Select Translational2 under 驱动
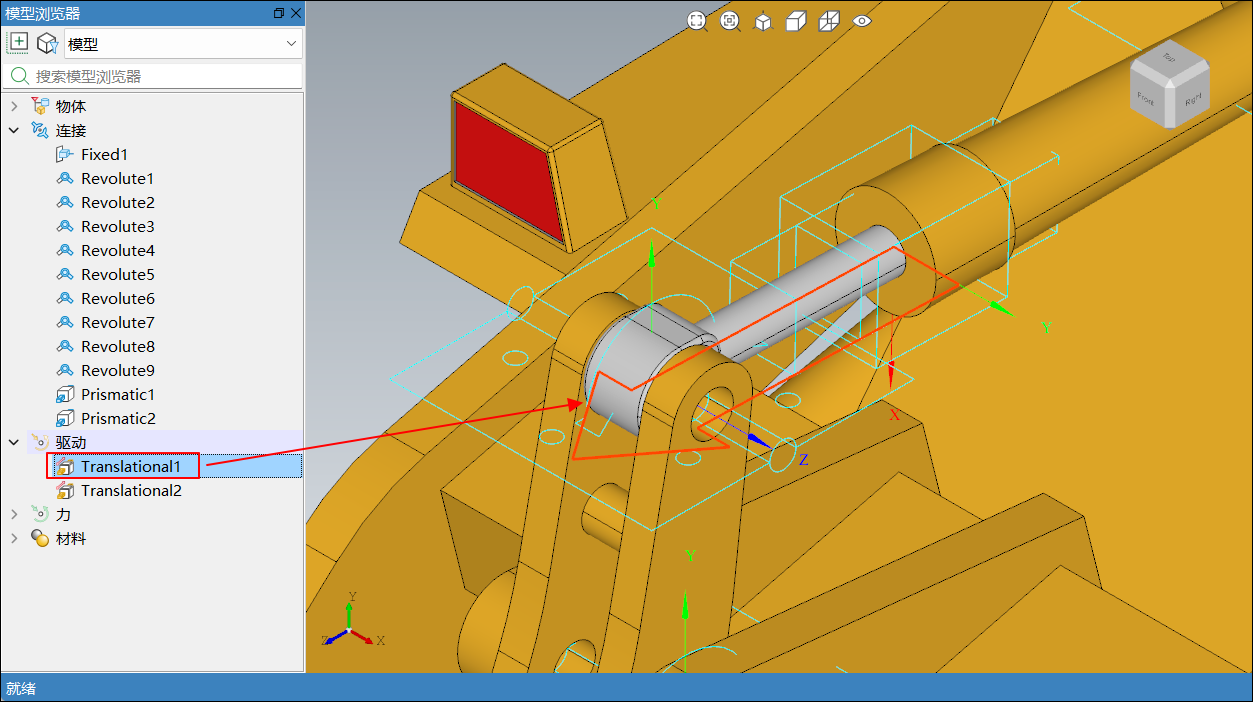This screenshot has height=702, width=1253. click(131, 490)
